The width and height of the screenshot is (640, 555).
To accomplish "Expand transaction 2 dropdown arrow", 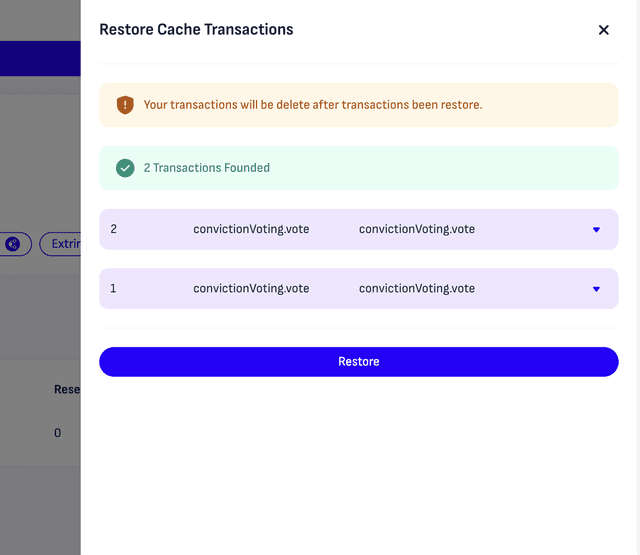I will point(596,230).
